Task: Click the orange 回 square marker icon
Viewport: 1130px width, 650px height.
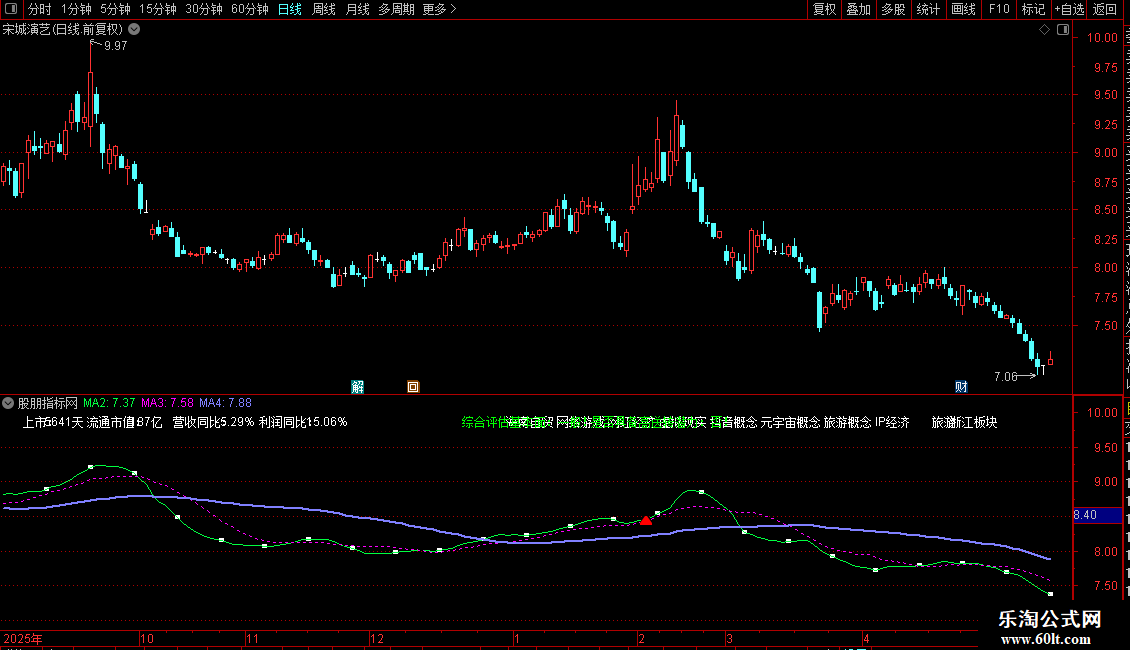Action: click(x=413, y=387)
